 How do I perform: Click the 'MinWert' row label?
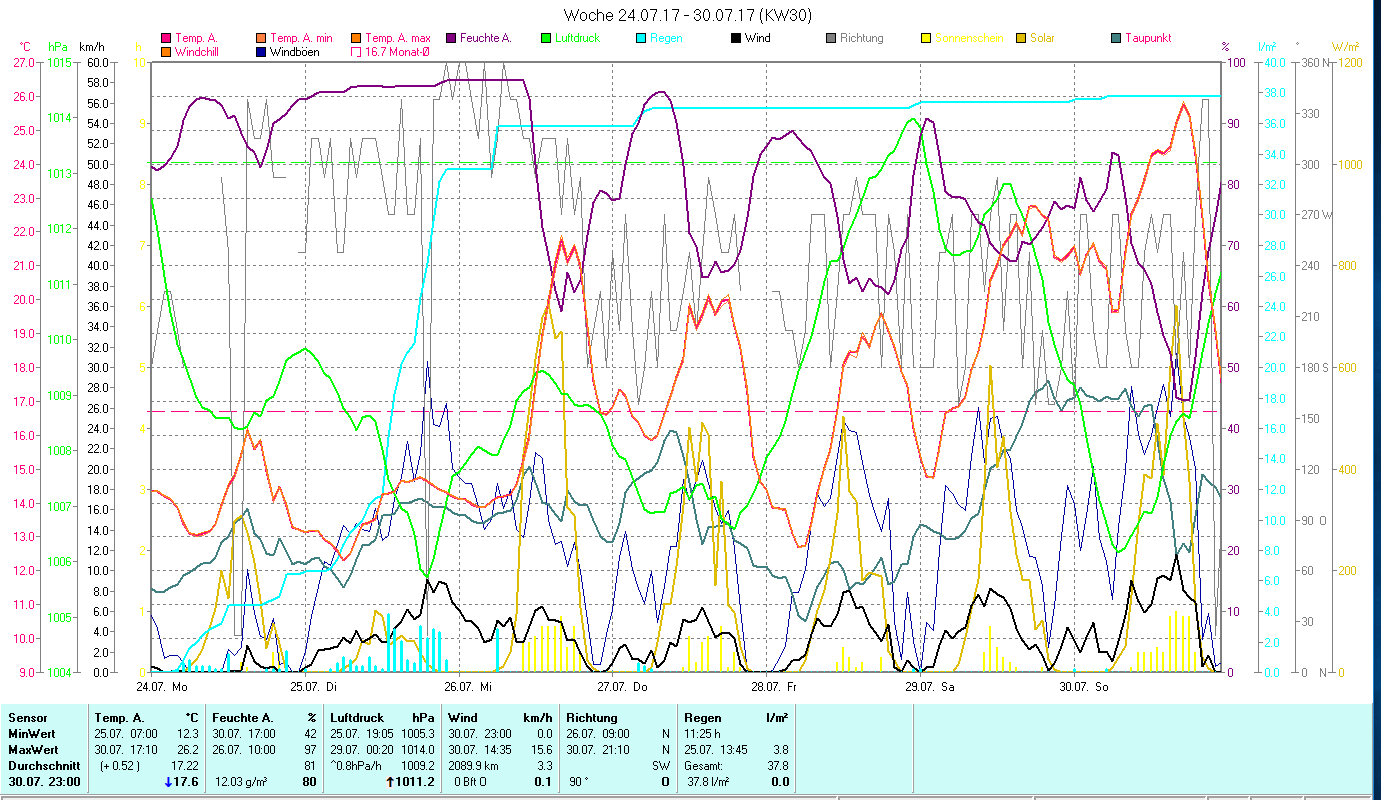tap(30, 733)
